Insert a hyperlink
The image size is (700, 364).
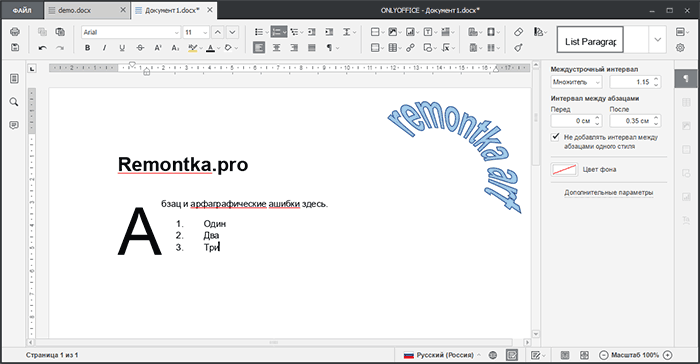point(410,48)
